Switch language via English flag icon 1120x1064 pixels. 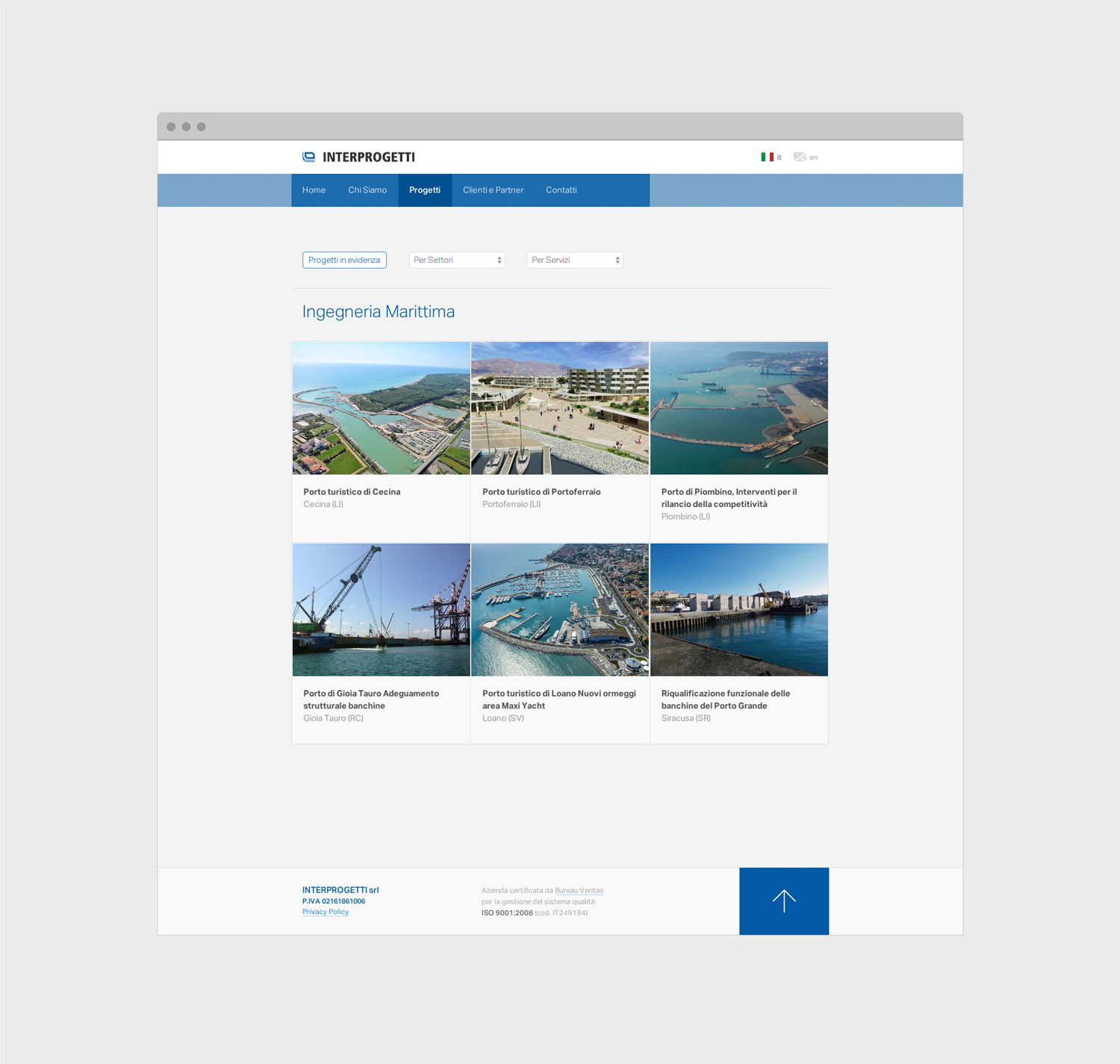800,157
